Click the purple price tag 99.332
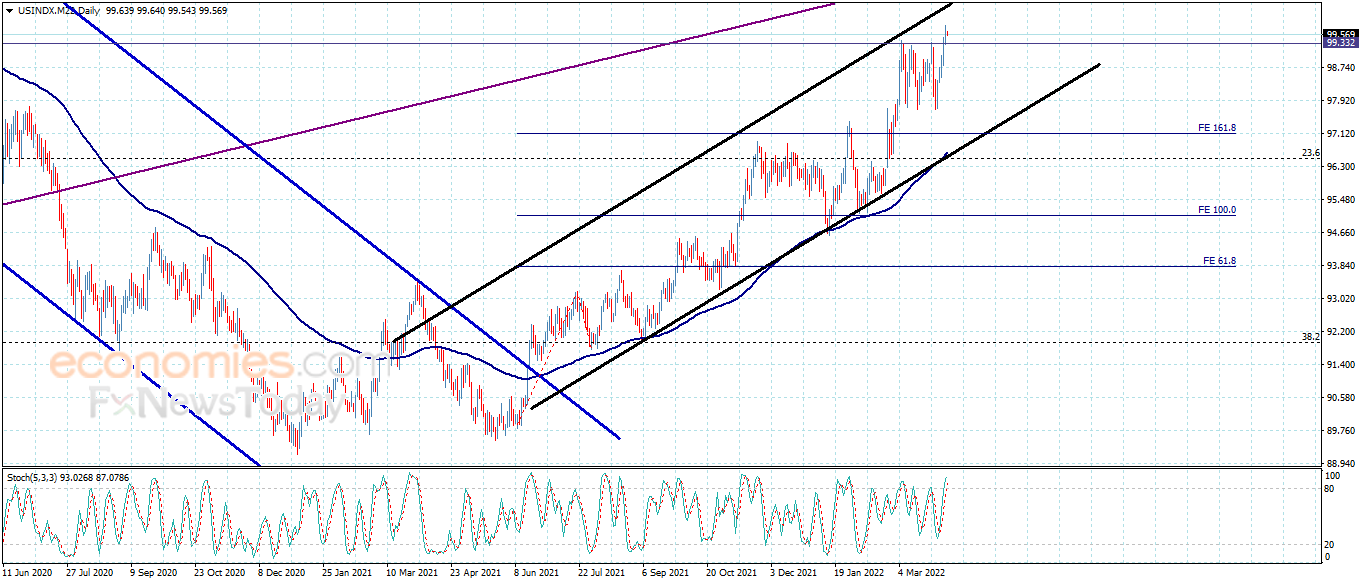This screenshot has width=1362, height=584. tap(1340, 43)
